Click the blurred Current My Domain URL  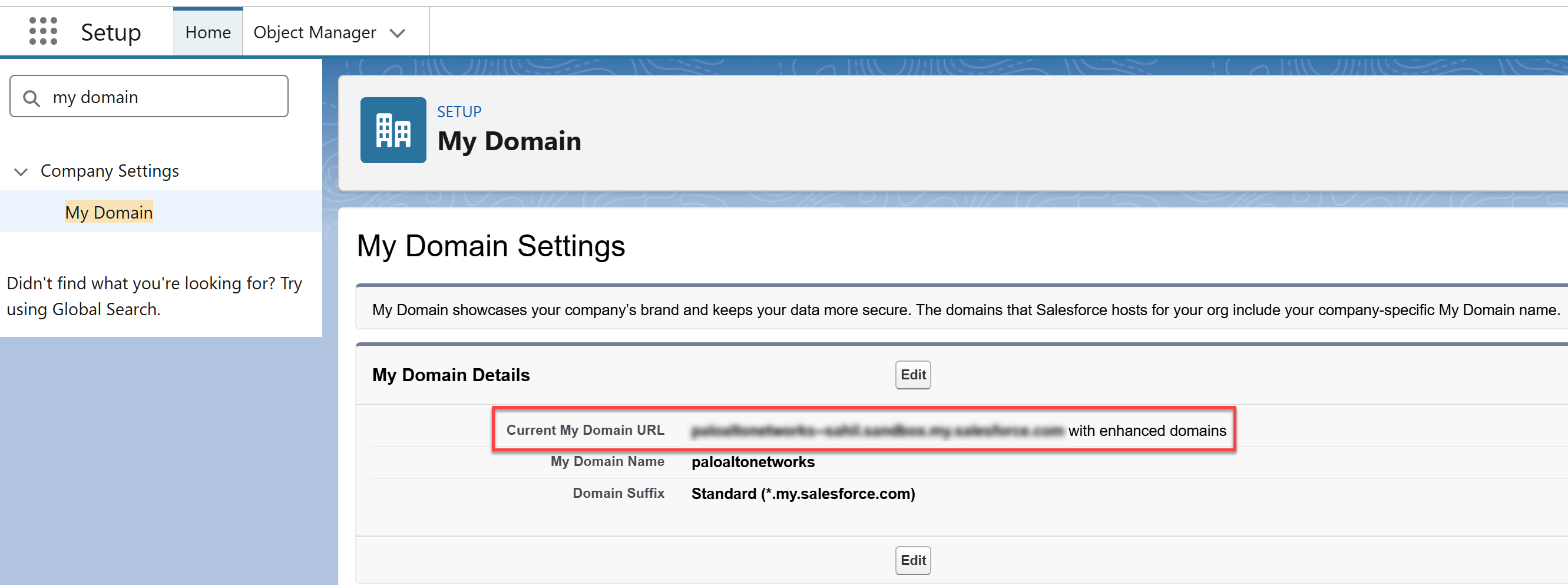click(x=876, y=431)
